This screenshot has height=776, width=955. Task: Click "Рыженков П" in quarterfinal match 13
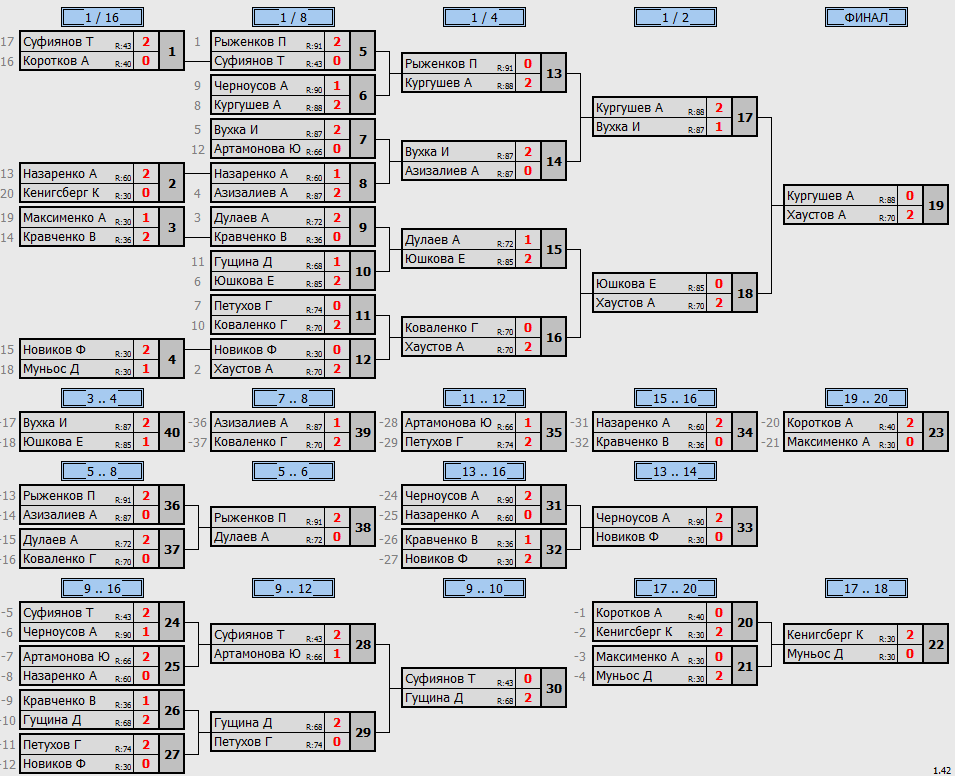click(x=440, y=64)
